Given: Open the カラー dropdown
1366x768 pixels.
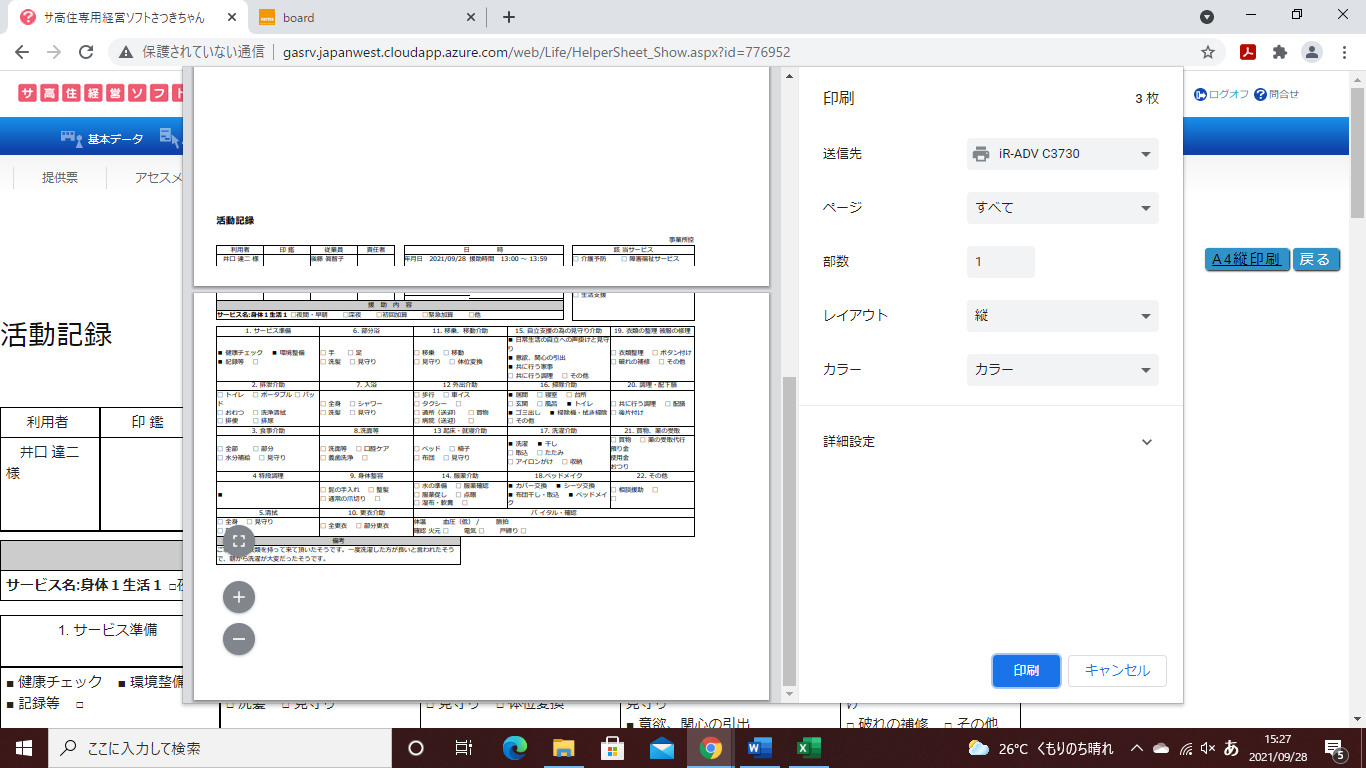Looking at the screenshot, I should coord(1062,370).
